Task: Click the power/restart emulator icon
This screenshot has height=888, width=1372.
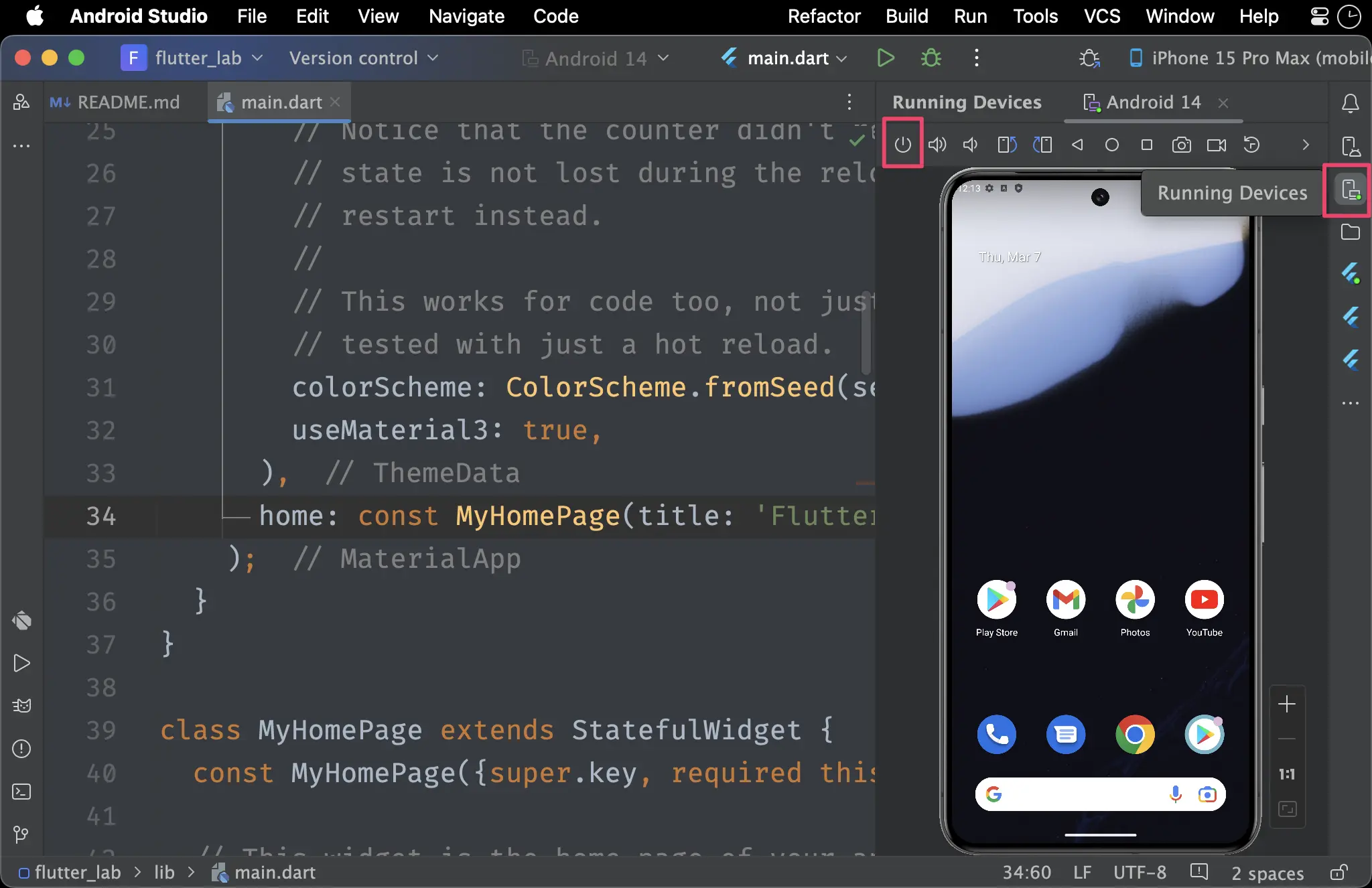Action: coord(902,144)
